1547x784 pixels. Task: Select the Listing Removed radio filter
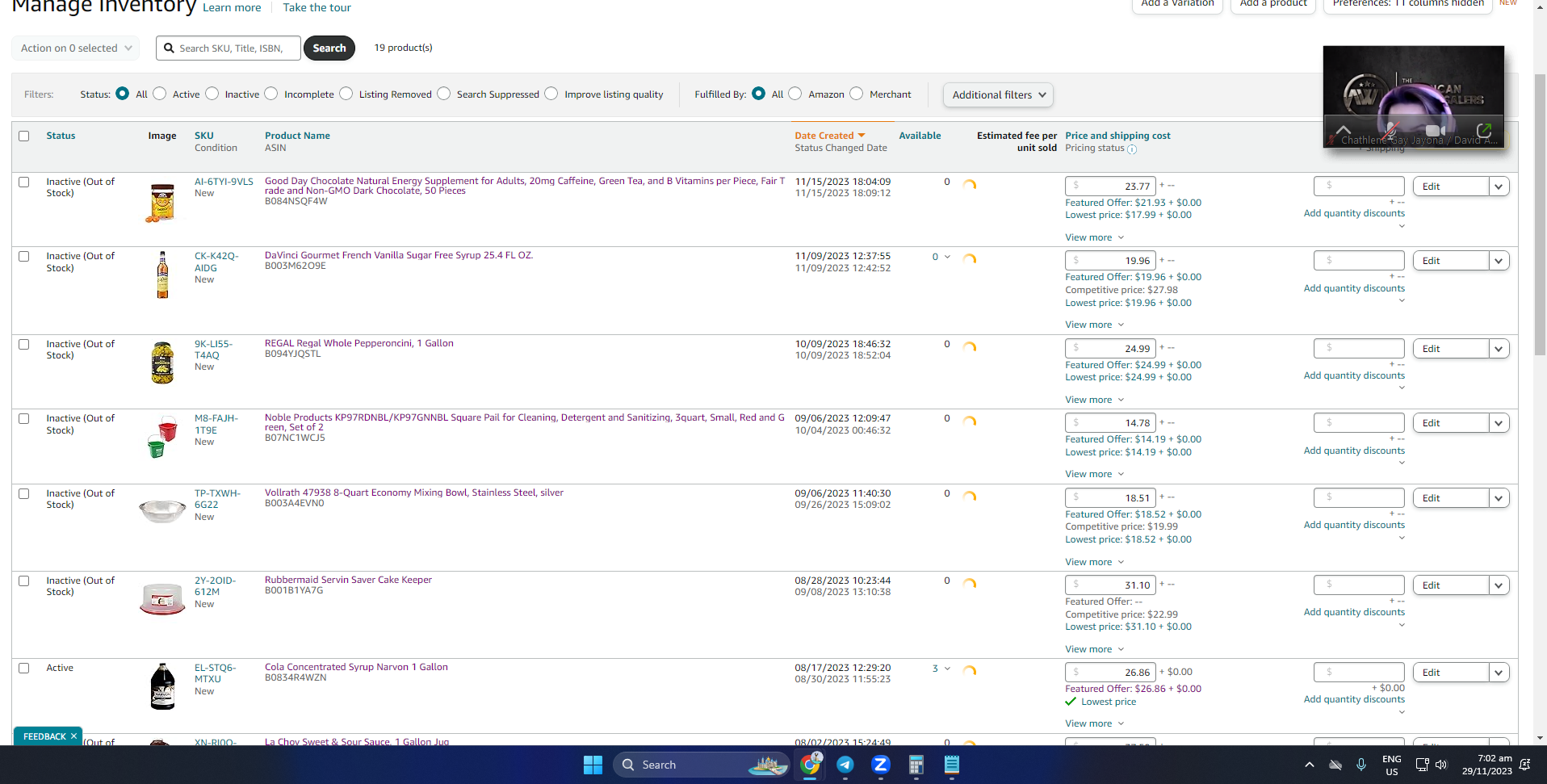346,94
